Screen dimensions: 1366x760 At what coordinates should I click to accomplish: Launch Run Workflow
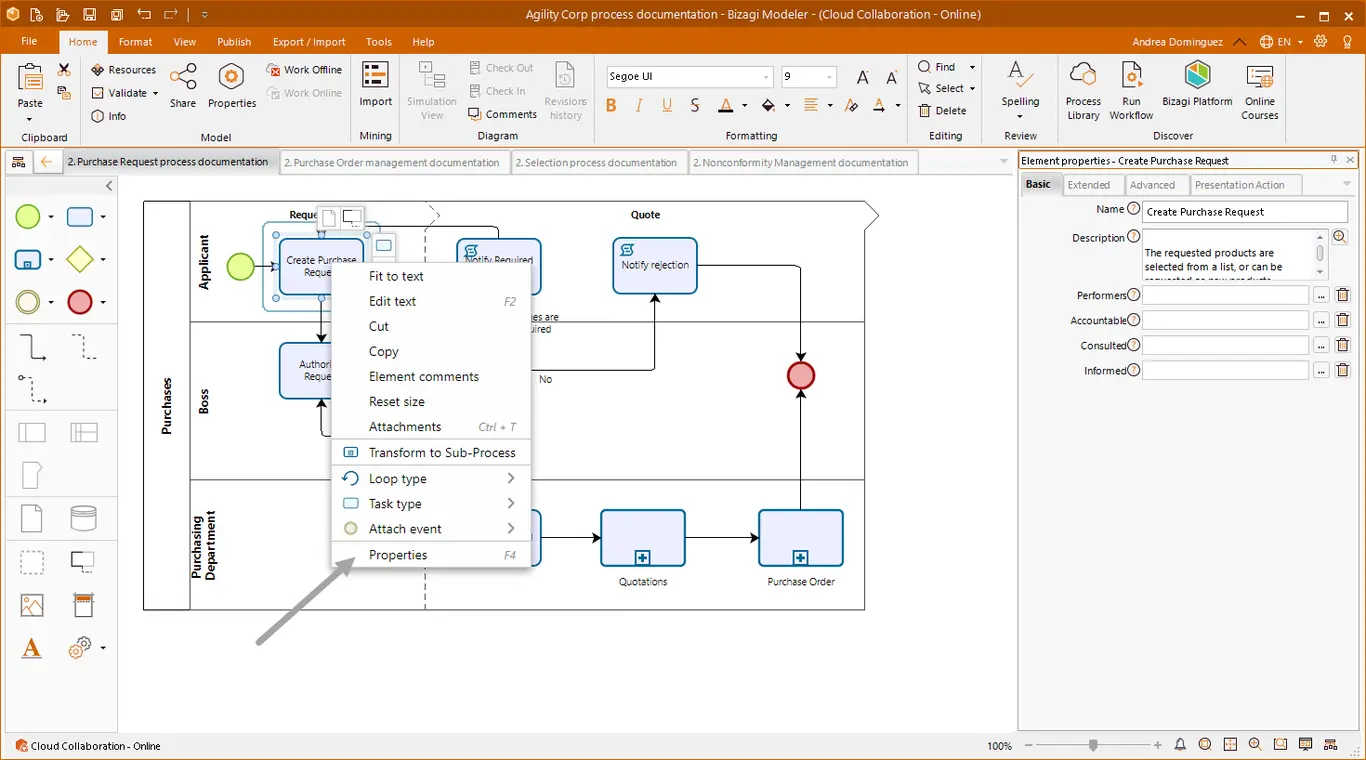(x=1131, y=91)
